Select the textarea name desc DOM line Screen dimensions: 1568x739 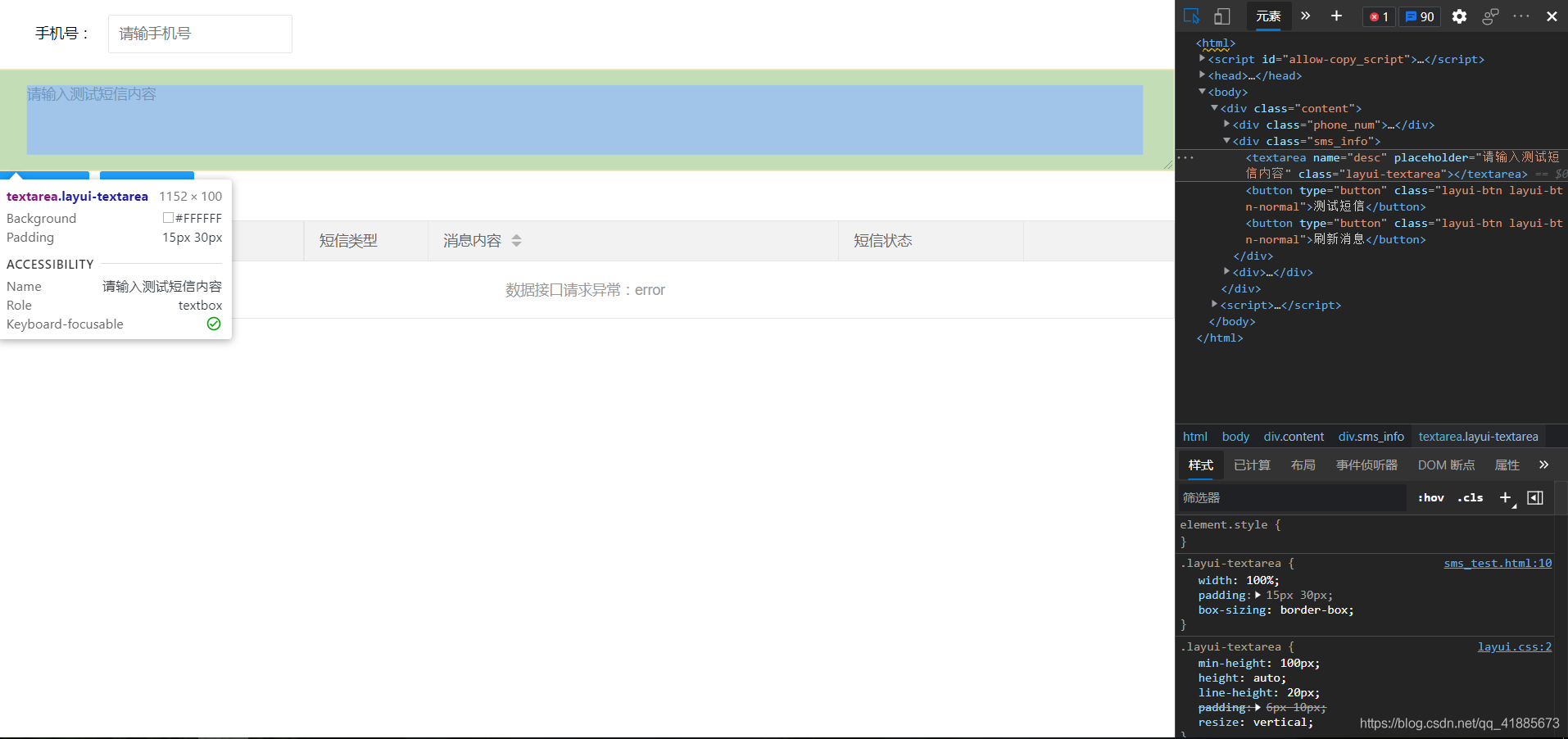pyautogui.click(x=1371, y=165)
